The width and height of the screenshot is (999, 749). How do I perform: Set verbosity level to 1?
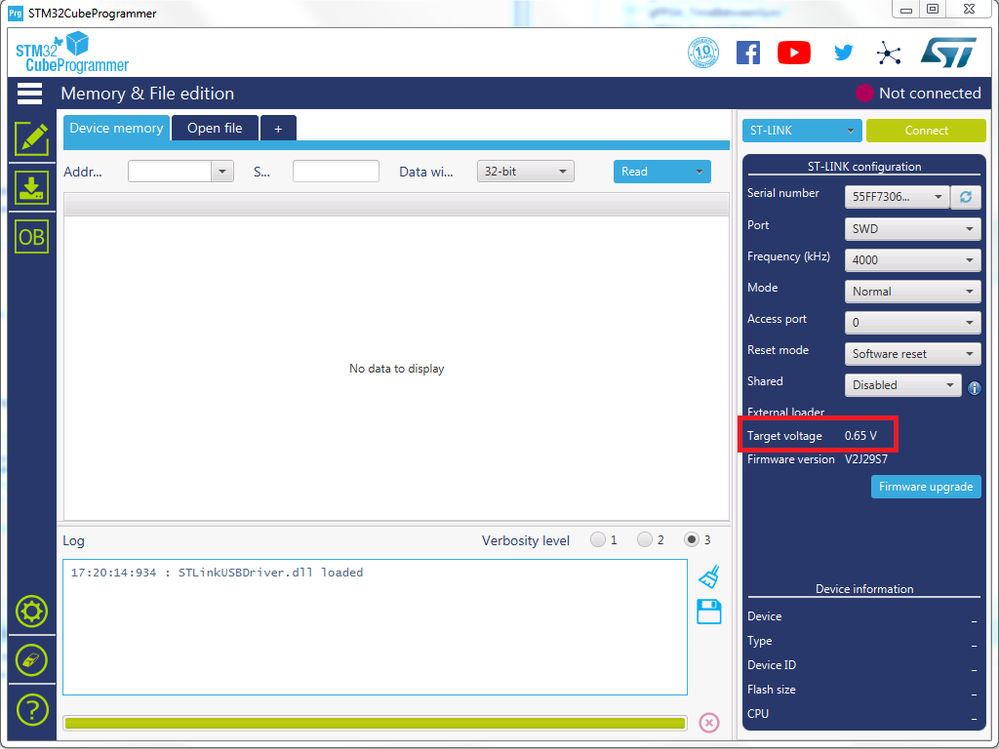tap(598, 540)
